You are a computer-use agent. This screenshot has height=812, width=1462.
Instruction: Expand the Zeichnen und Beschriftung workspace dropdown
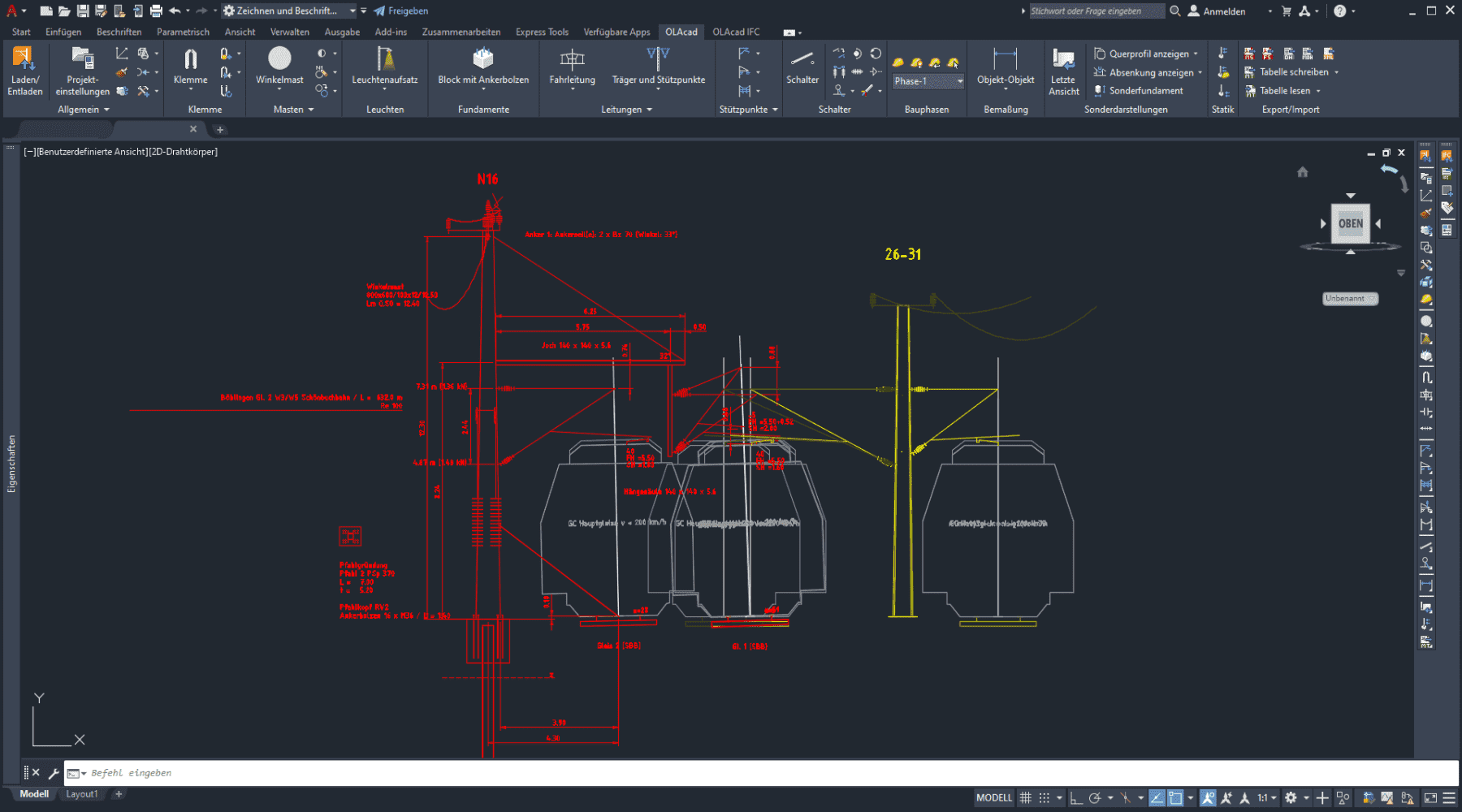pos(353,11)
